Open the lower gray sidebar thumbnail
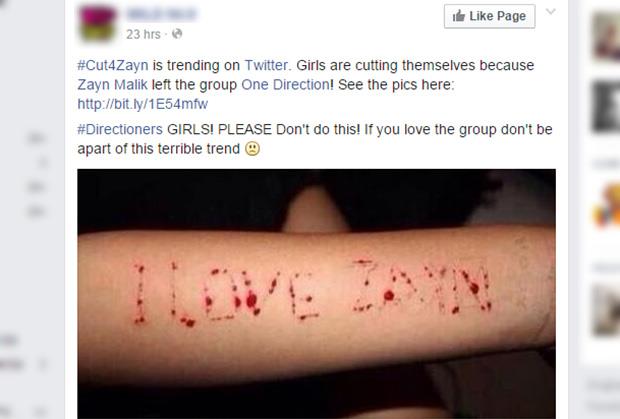620x419 pixels. tap(606, 310)
